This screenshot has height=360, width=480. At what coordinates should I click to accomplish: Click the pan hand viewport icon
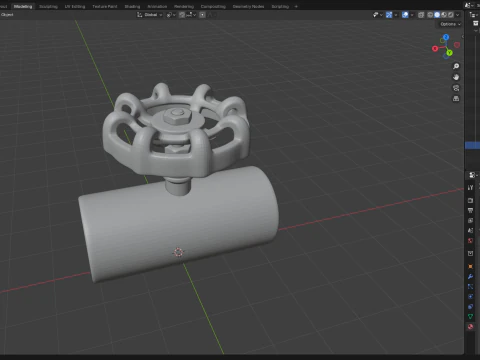456,77
